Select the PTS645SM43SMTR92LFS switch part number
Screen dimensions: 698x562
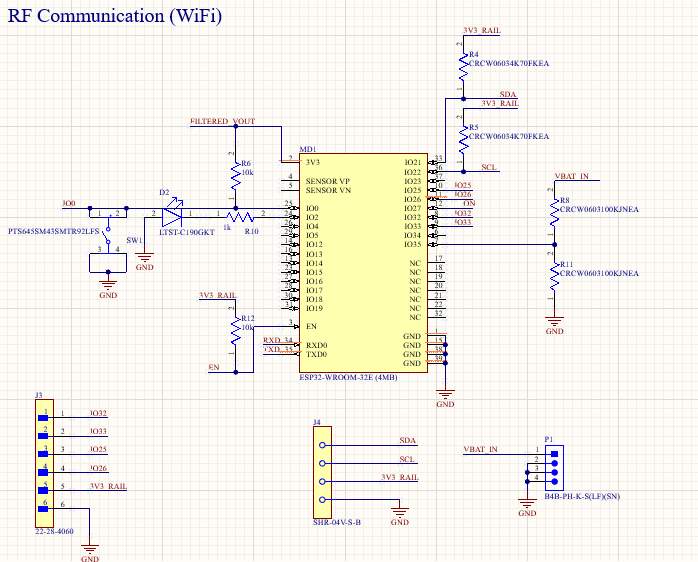53,232
